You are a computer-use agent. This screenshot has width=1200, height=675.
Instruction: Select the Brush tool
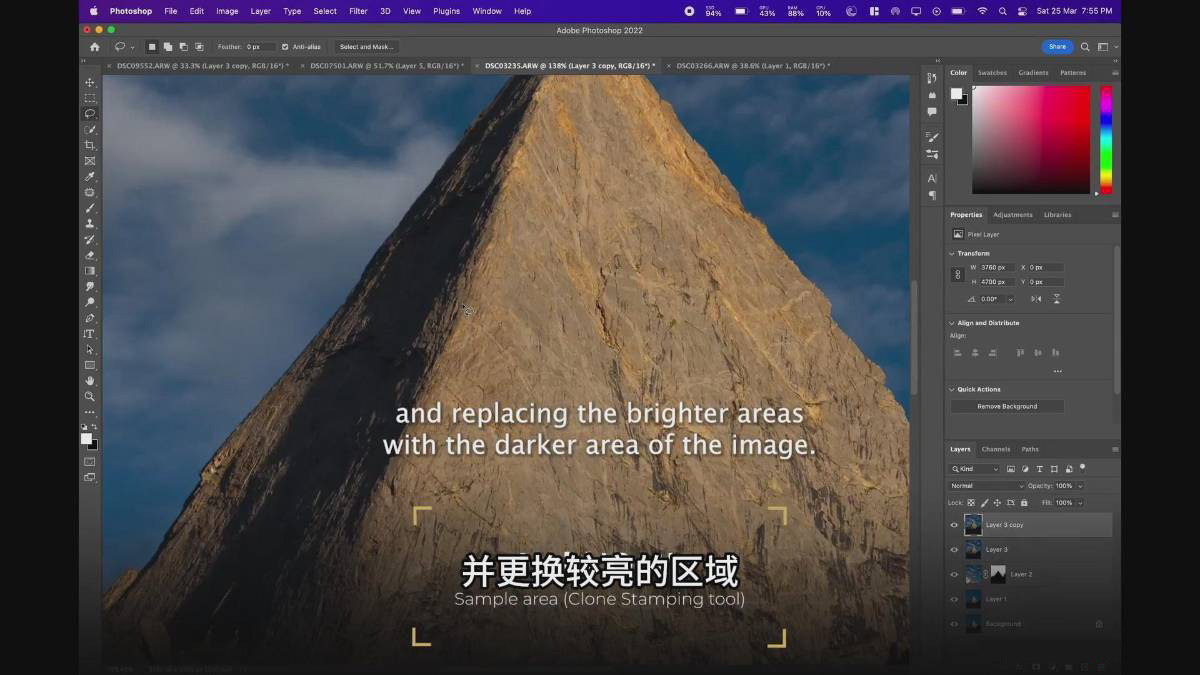[90, 208]
